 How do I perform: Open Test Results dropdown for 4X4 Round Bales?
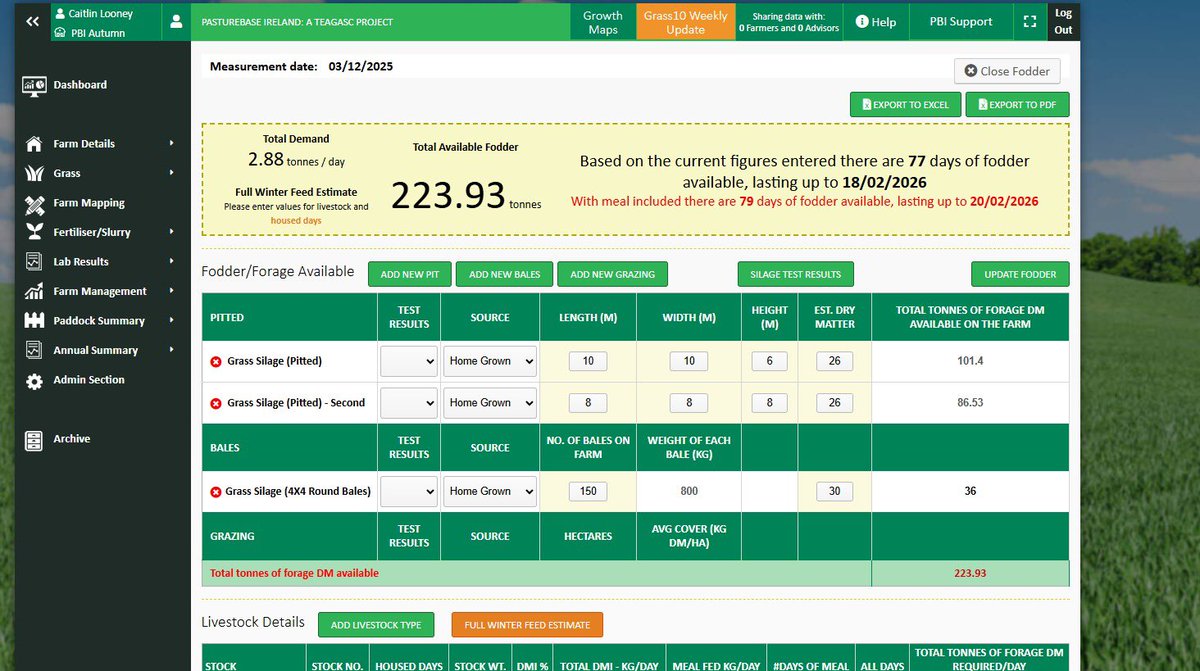point(409,491)
